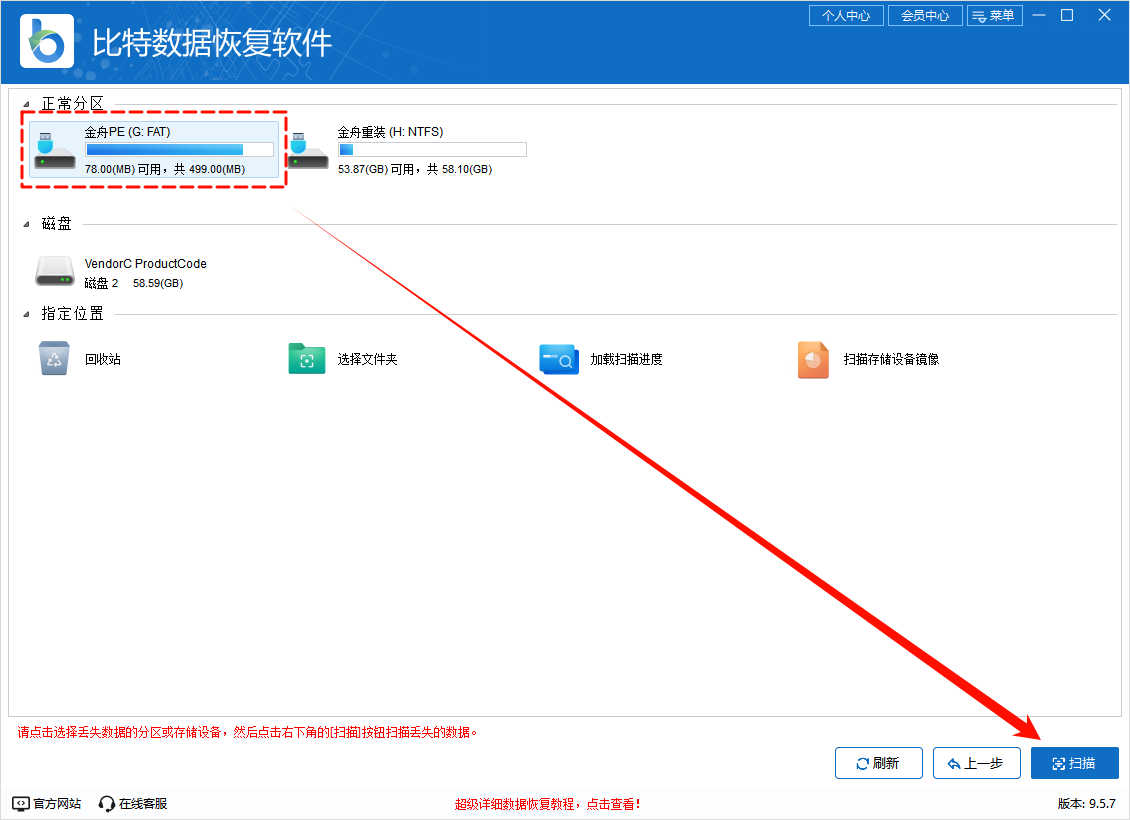This screenshot has width=1130, height=820.
Task: Select the 磁盘 2 disk icon
Action: click(x=55, y=271)
